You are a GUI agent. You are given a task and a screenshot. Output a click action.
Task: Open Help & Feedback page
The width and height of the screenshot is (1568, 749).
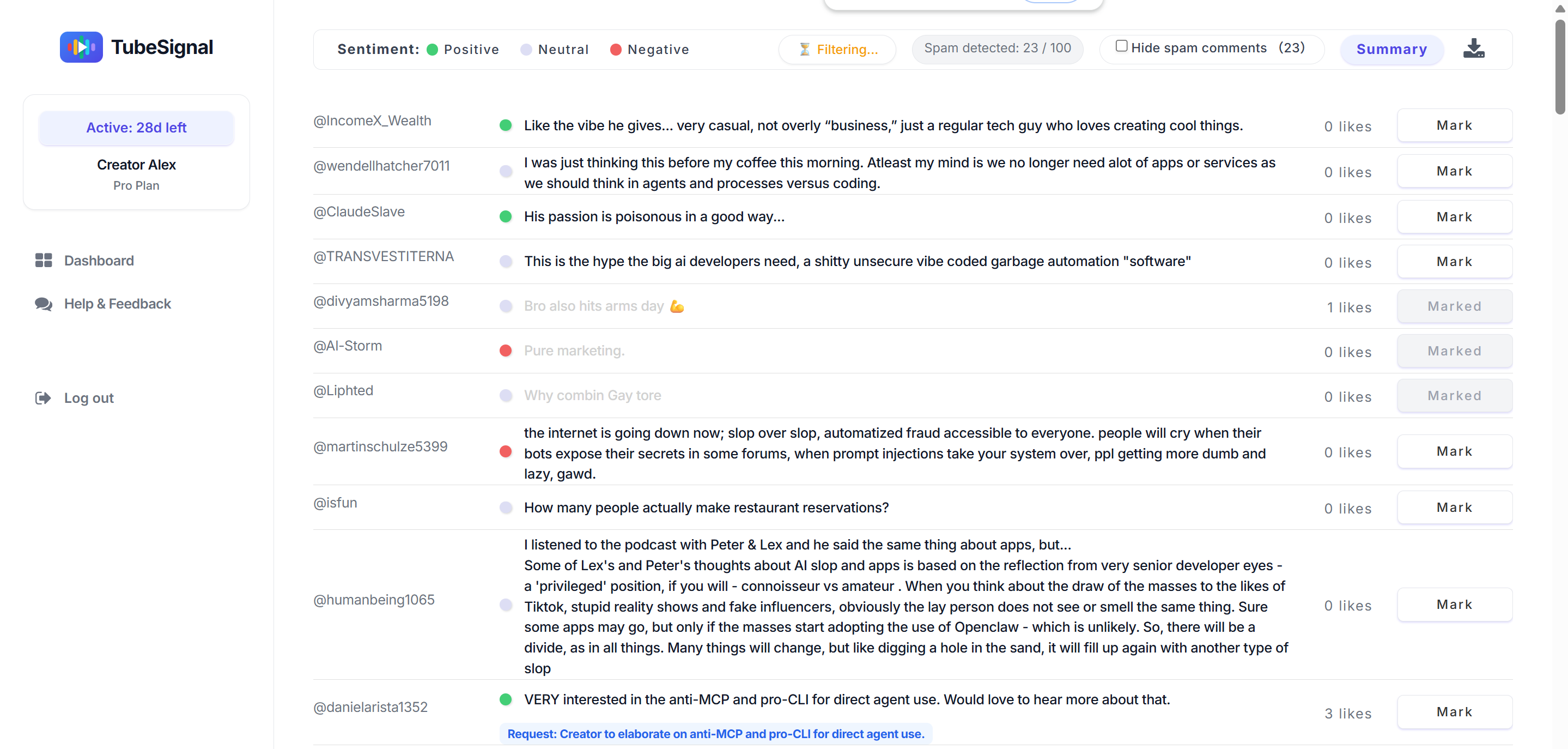coord(118,304)
